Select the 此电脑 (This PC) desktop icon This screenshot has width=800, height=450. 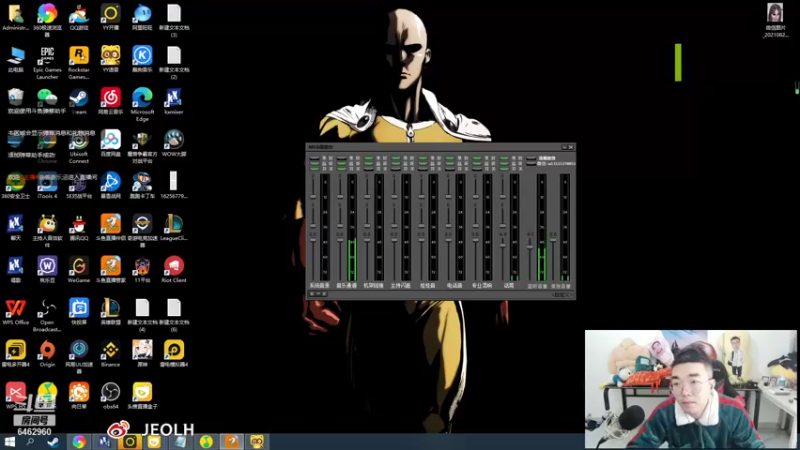(15, 59)
